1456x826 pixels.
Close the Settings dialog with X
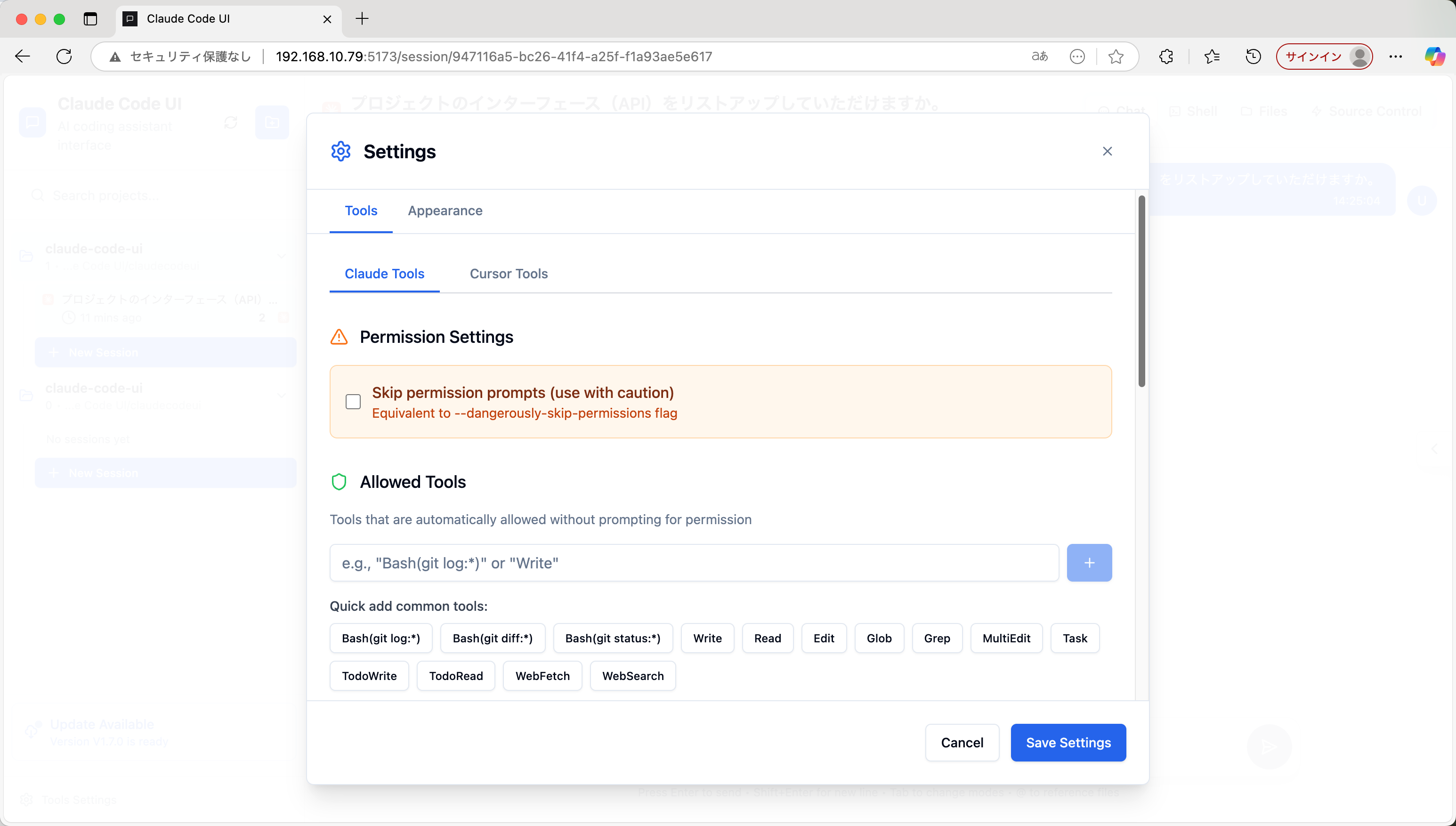pos(1107,151)
